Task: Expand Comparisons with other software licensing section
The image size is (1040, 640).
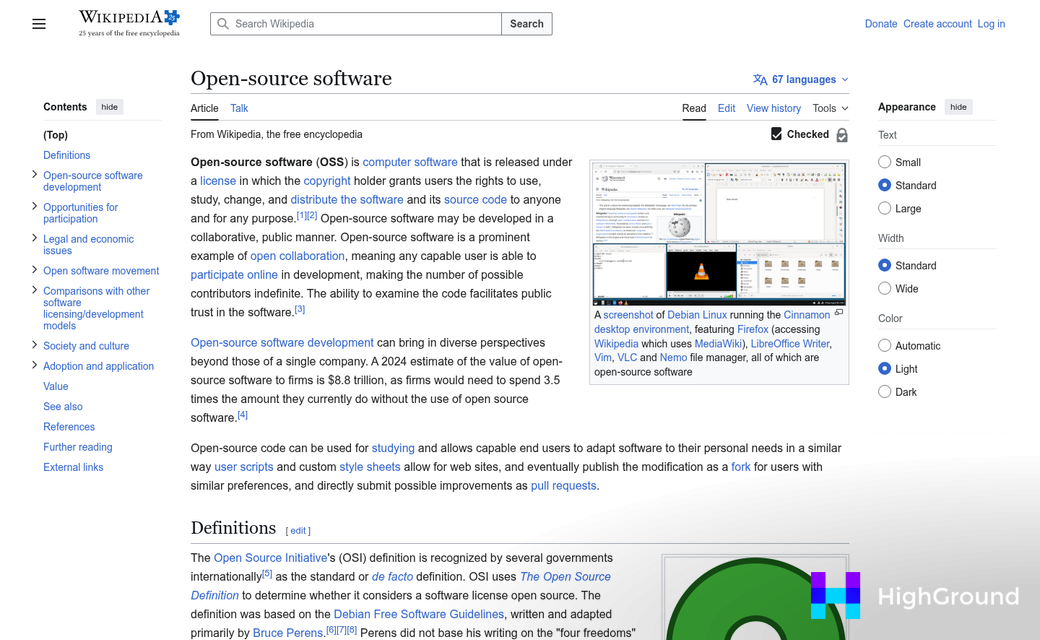Action: (x=34, y=290)
